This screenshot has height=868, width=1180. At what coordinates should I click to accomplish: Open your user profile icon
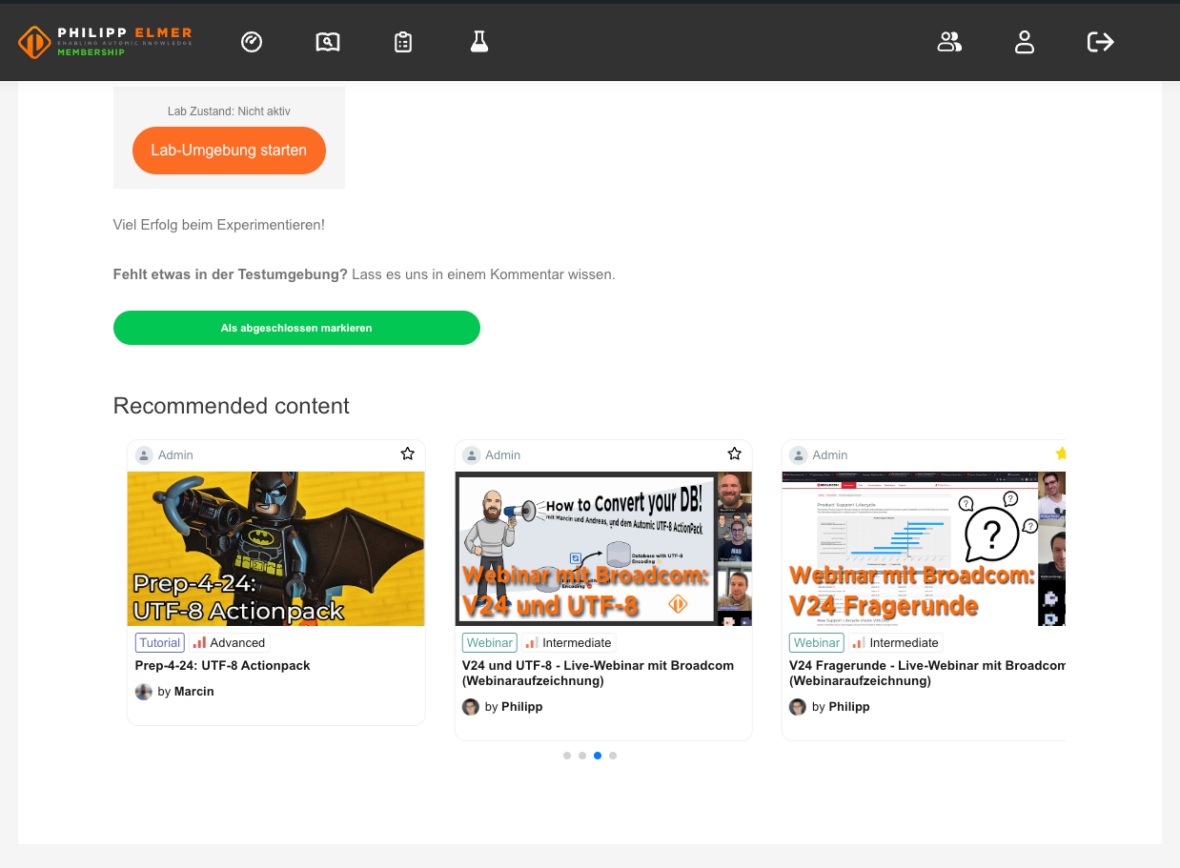(1024, 42)
